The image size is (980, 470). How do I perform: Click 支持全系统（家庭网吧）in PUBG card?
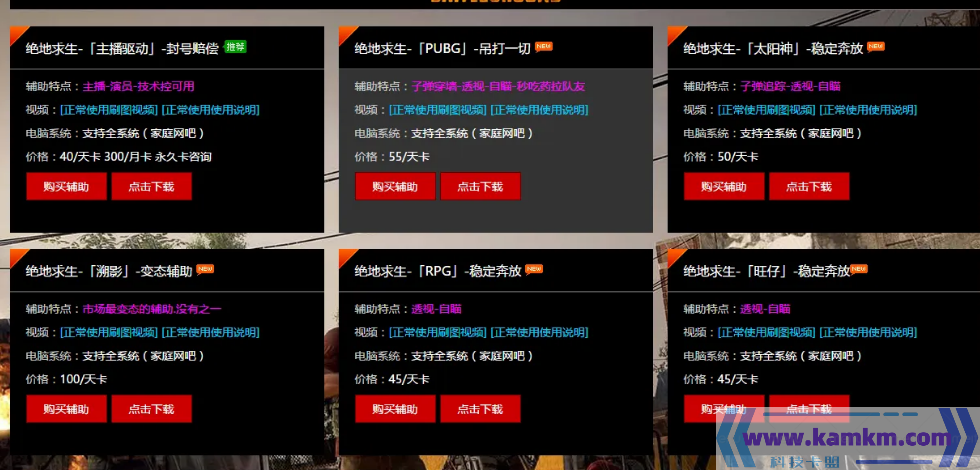click(472, 133)
